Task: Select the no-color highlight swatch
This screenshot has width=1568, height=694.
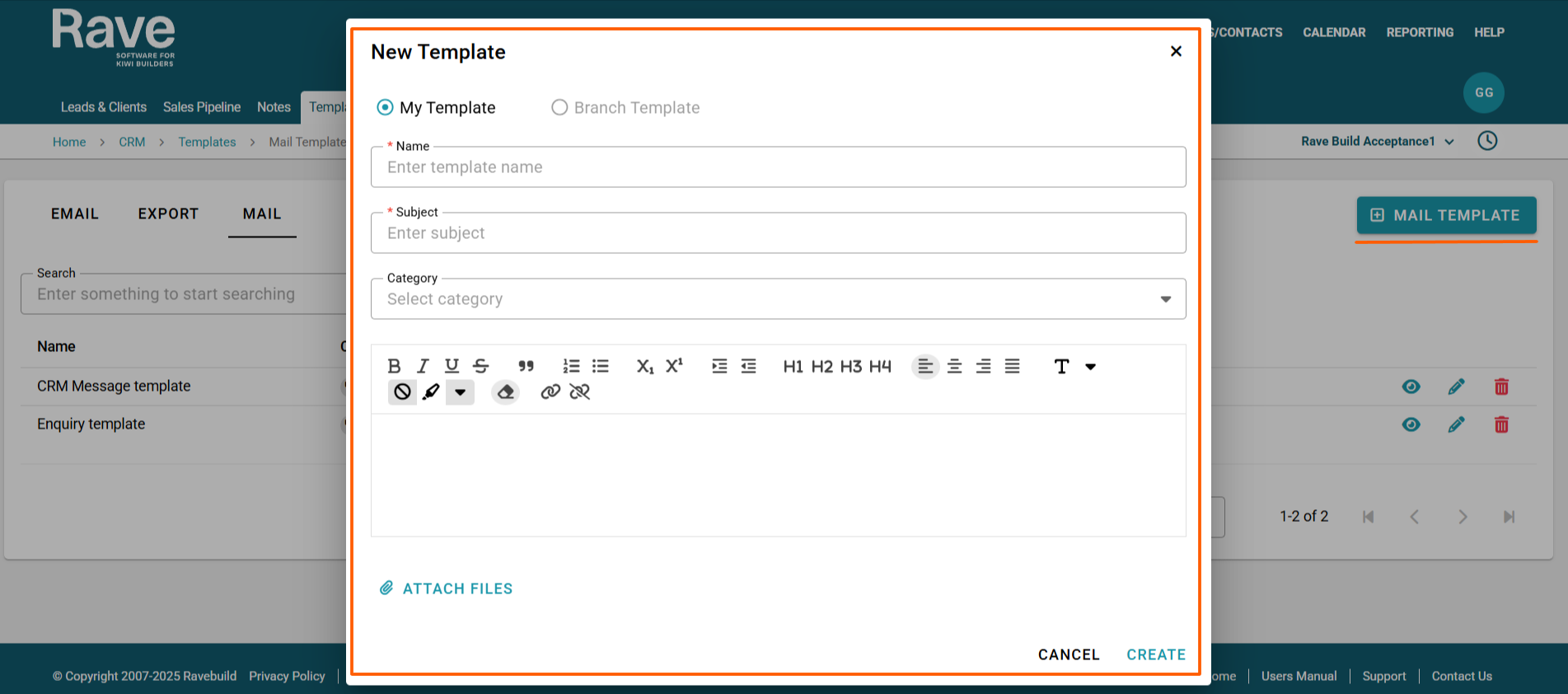Action: click(402, 392)
